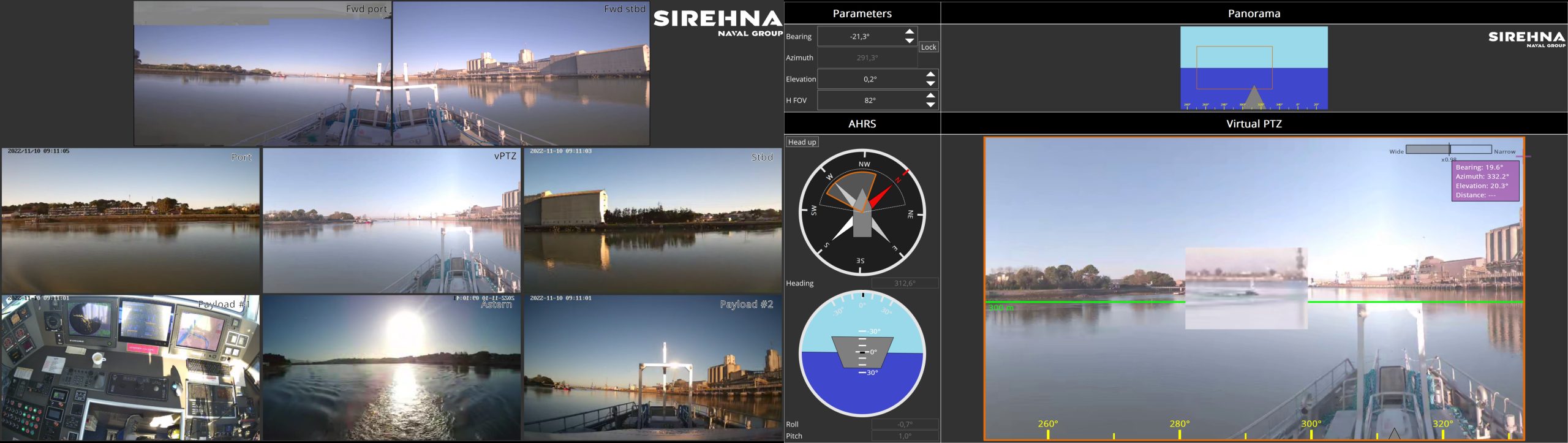Select the Payload #2 camera feed
Image resolution: width=1568 pixels, height=443 pixels.
click(x=653, y=368)
